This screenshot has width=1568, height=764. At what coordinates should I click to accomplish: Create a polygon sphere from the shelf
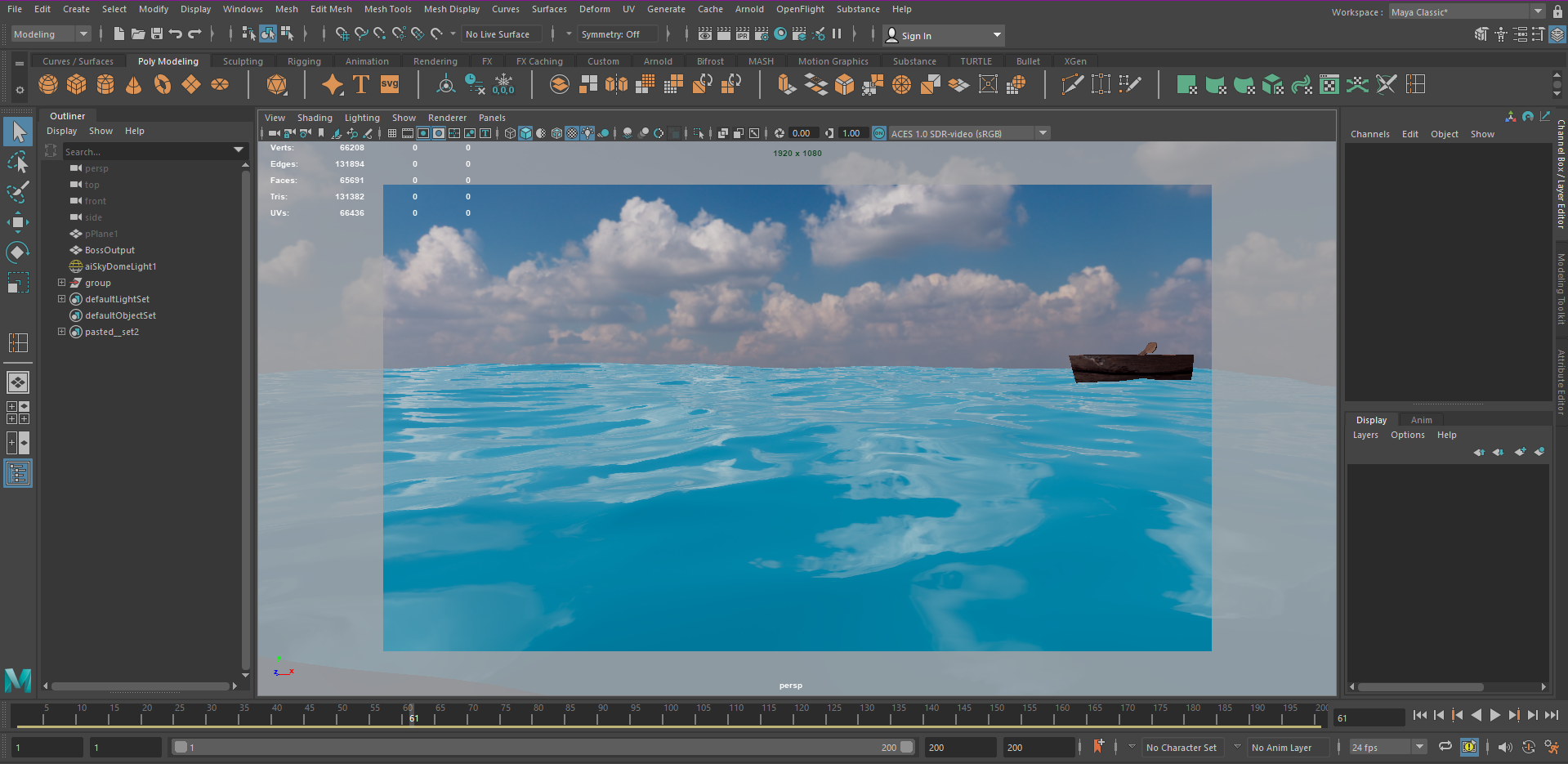point(48,84)
